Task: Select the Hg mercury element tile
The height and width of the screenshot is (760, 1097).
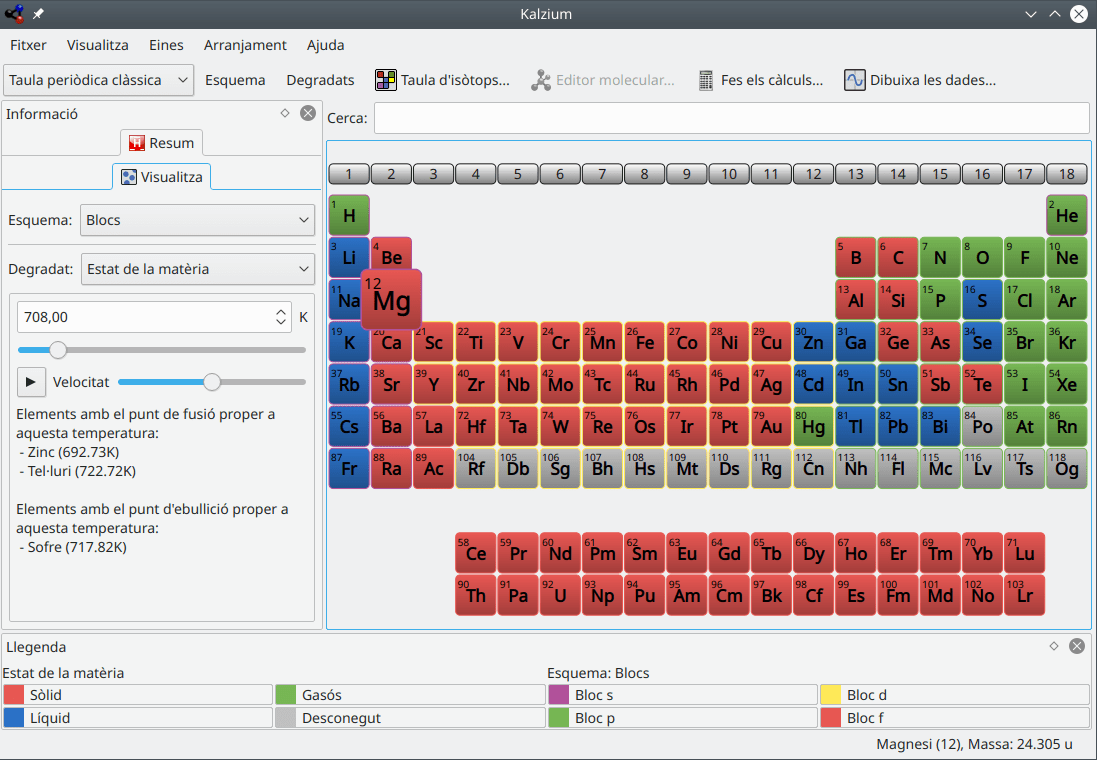Action: click(x=814, y=426)
